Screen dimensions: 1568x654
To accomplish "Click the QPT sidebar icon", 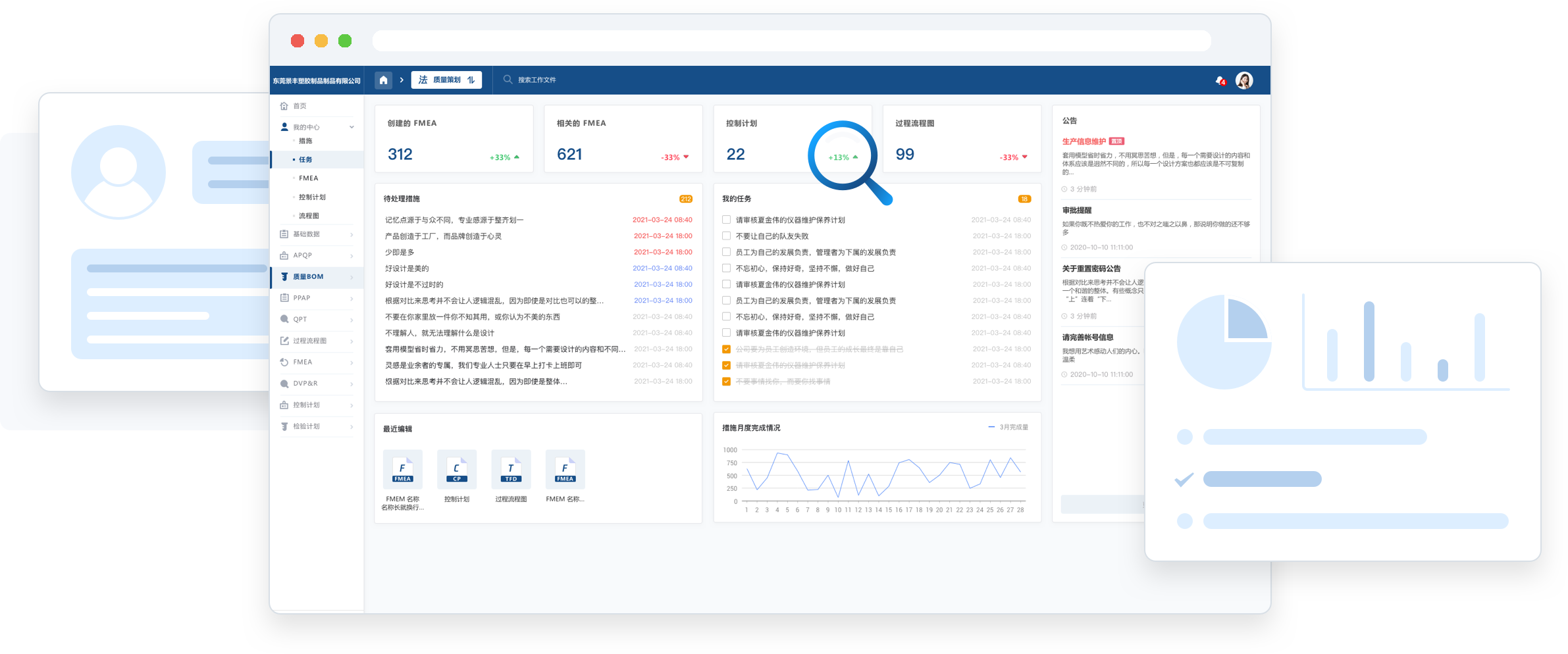I will pos(284,319).
